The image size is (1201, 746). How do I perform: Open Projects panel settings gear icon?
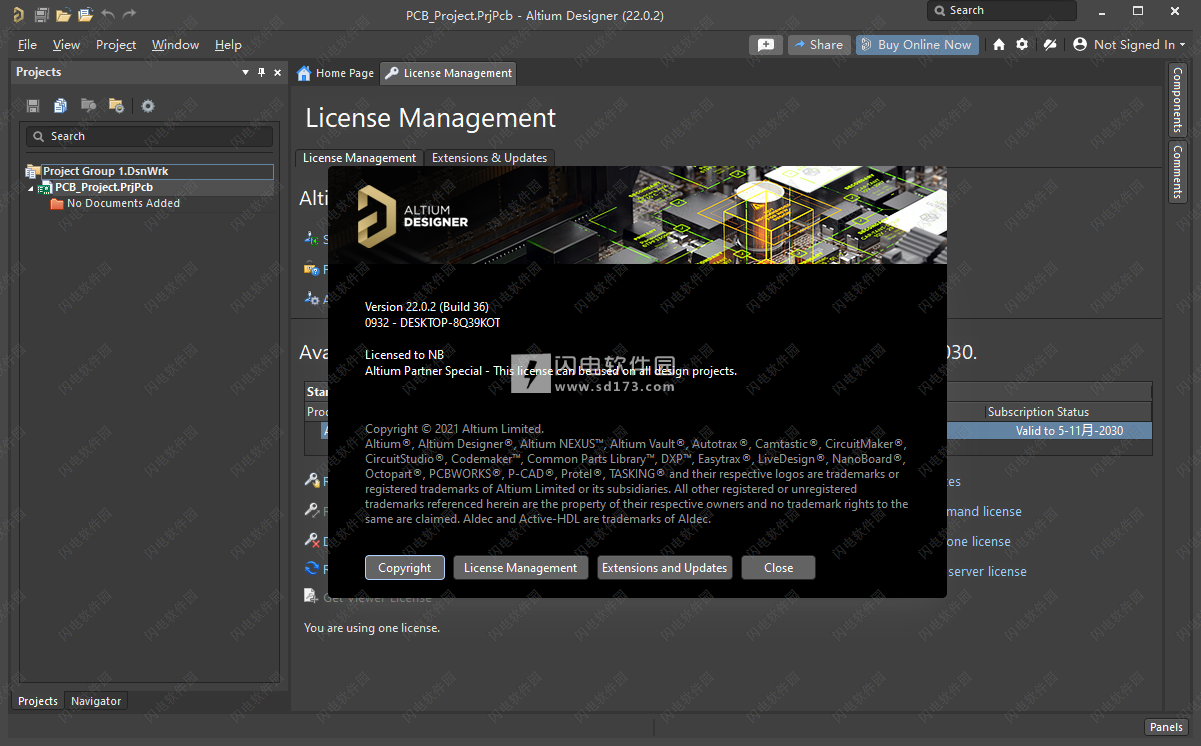[x=147, y=105]
